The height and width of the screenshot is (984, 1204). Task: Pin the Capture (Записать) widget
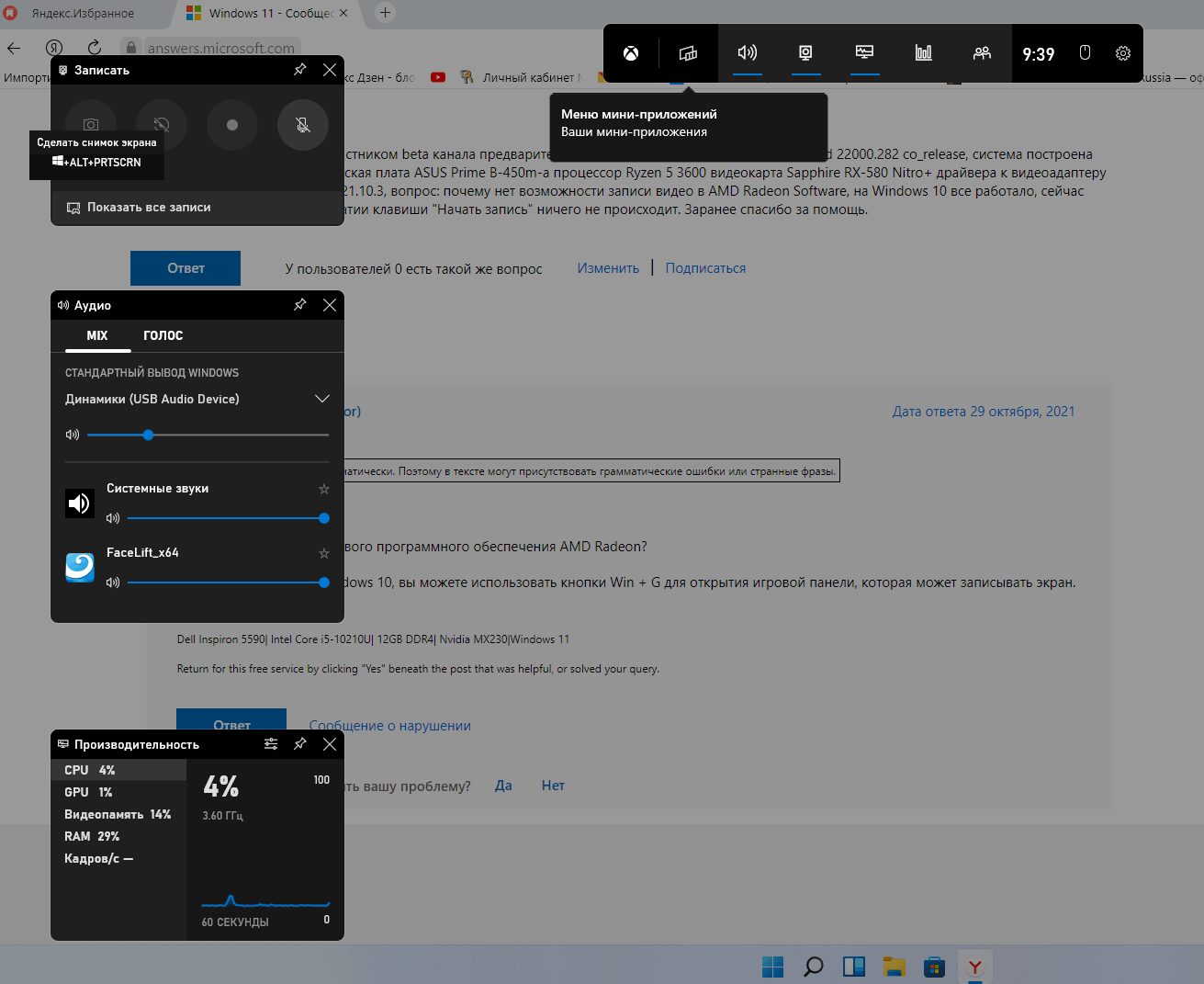pyautogui.click(x=299, y=70)
